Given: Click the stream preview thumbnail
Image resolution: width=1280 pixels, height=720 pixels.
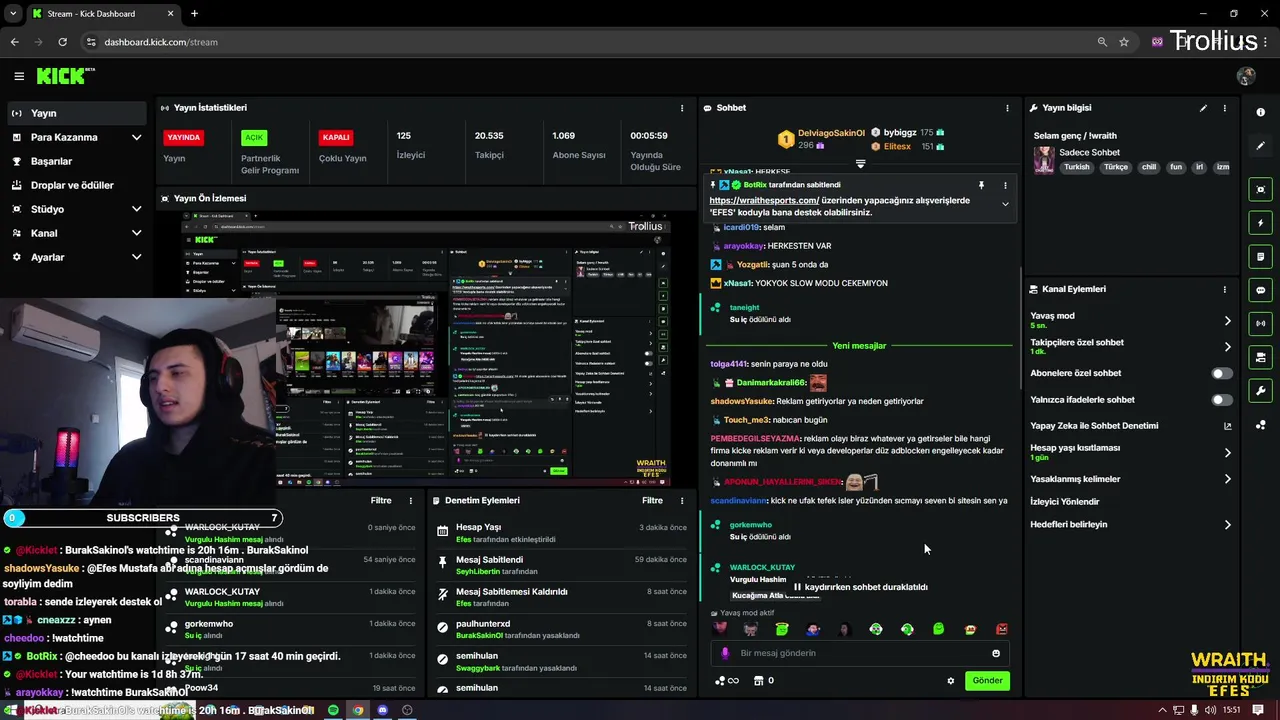Looking at the screenshot, I should pos(426,347).
